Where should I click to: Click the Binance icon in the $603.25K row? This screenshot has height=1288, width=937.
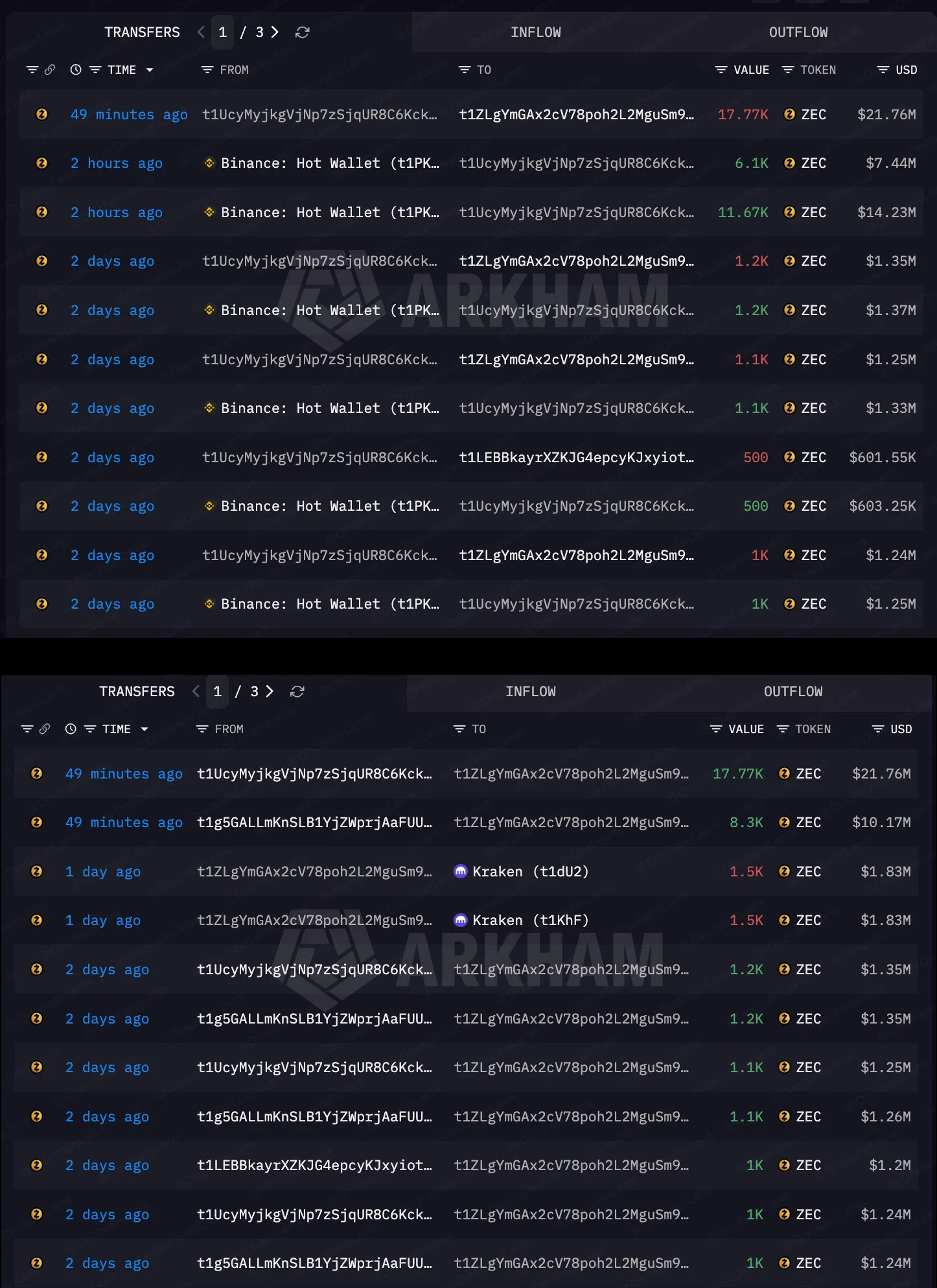coord(209,506)
